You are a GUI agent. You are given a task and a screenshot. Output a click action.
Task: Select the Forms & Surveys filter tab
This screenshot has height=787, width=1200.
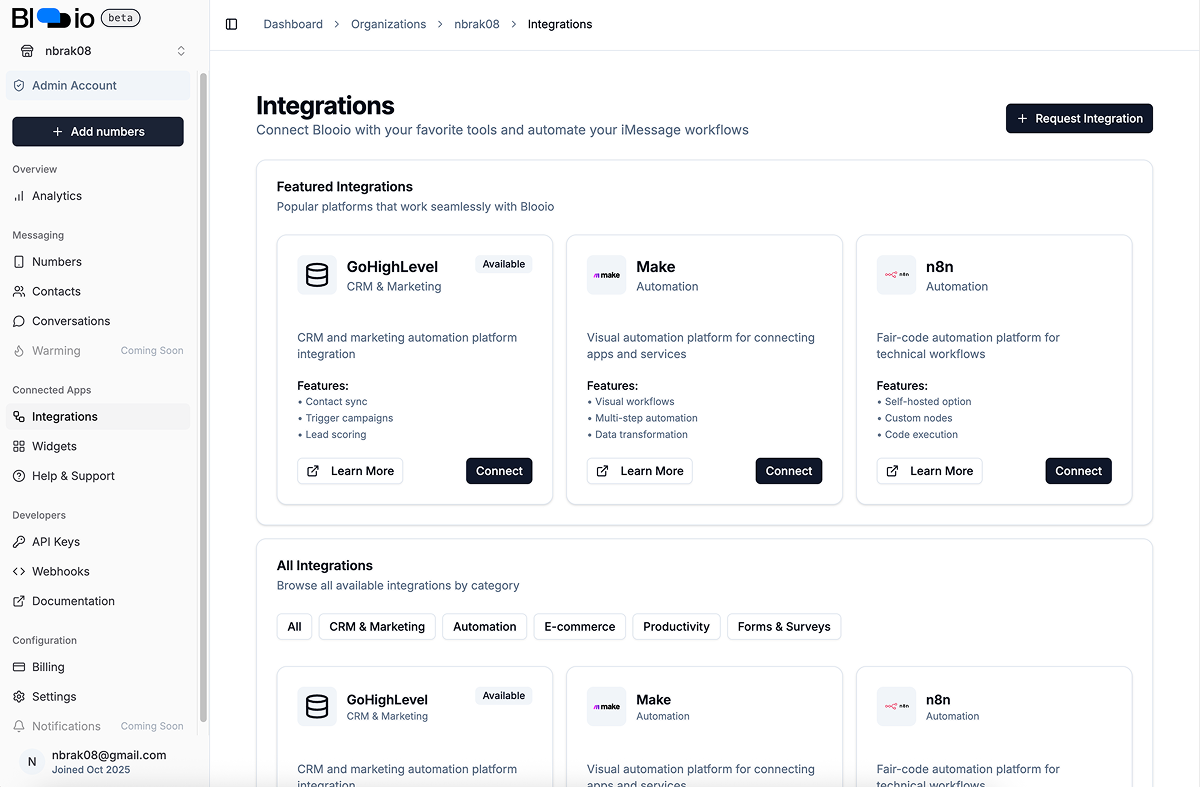tap(784, 626)
